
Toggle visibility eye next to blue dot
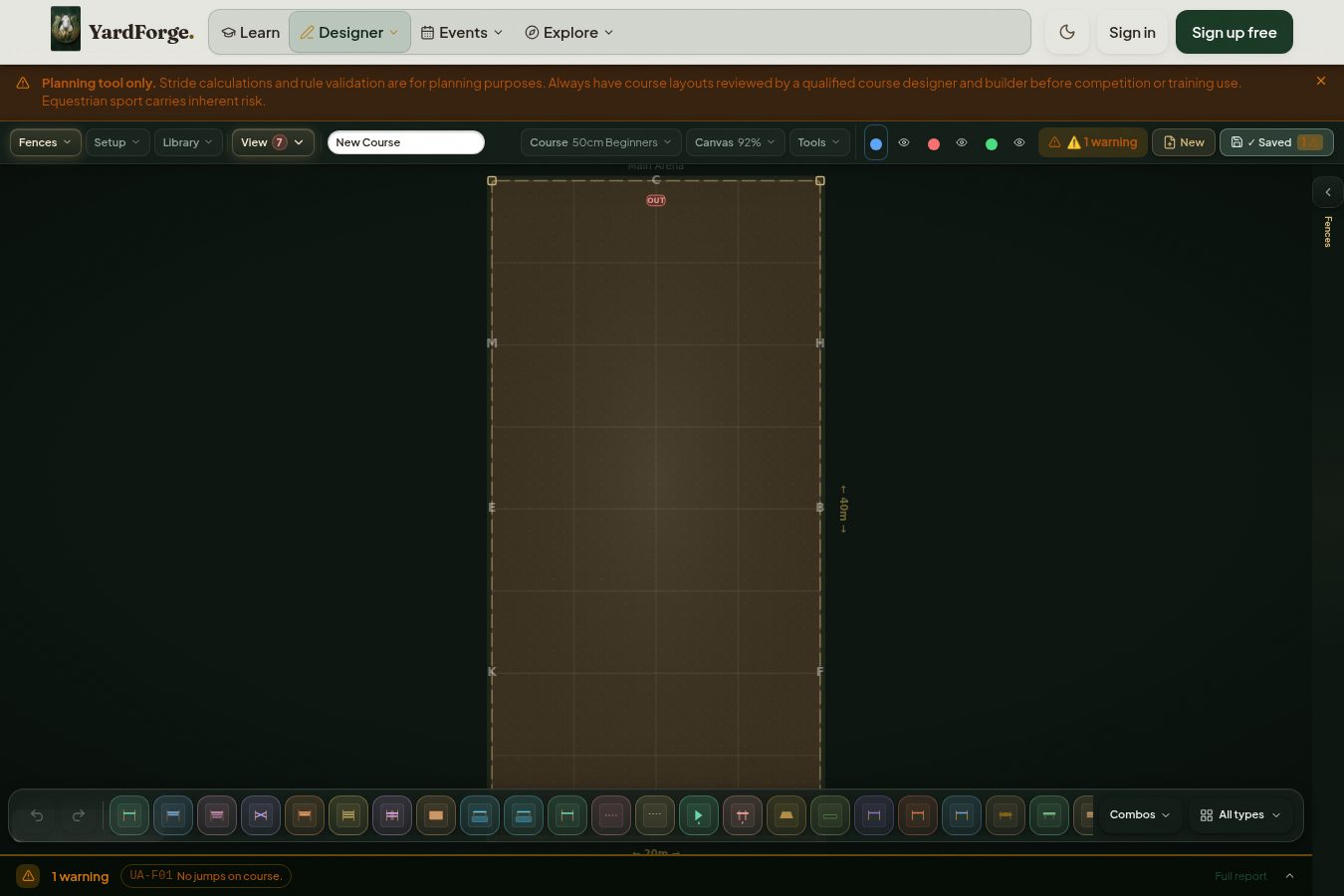tap(904, 142)
